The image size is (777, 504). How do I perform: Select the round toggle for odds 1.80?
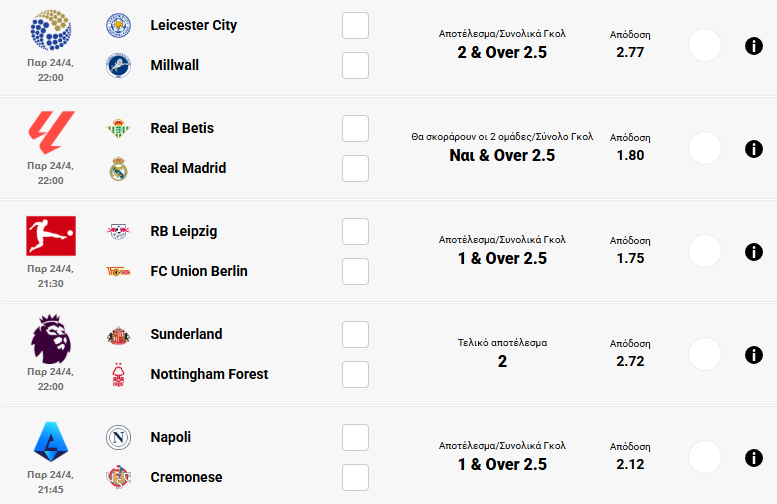pos(705,149)
